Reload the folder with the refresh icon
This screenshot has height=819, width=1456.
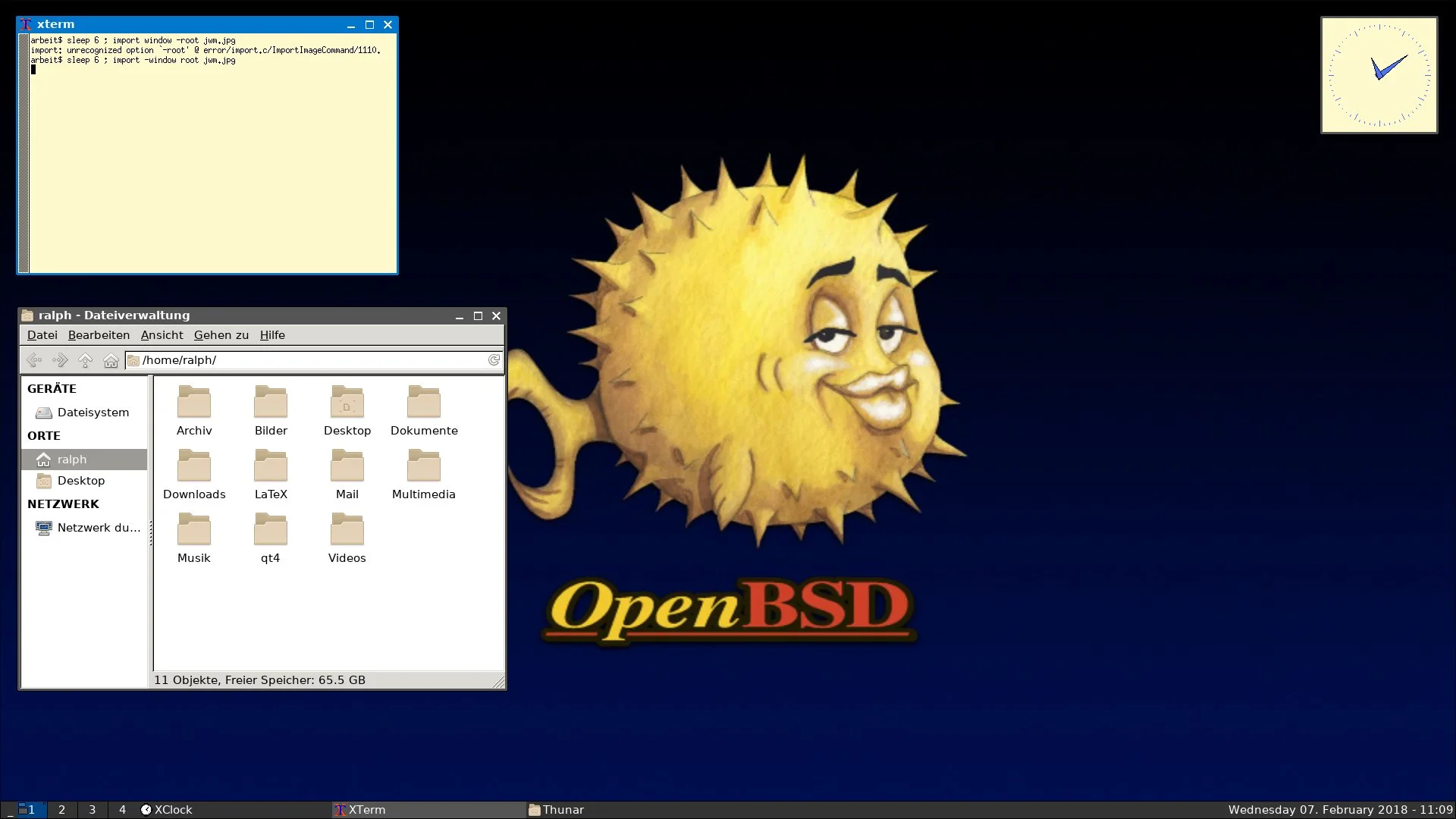pos(494,360)
